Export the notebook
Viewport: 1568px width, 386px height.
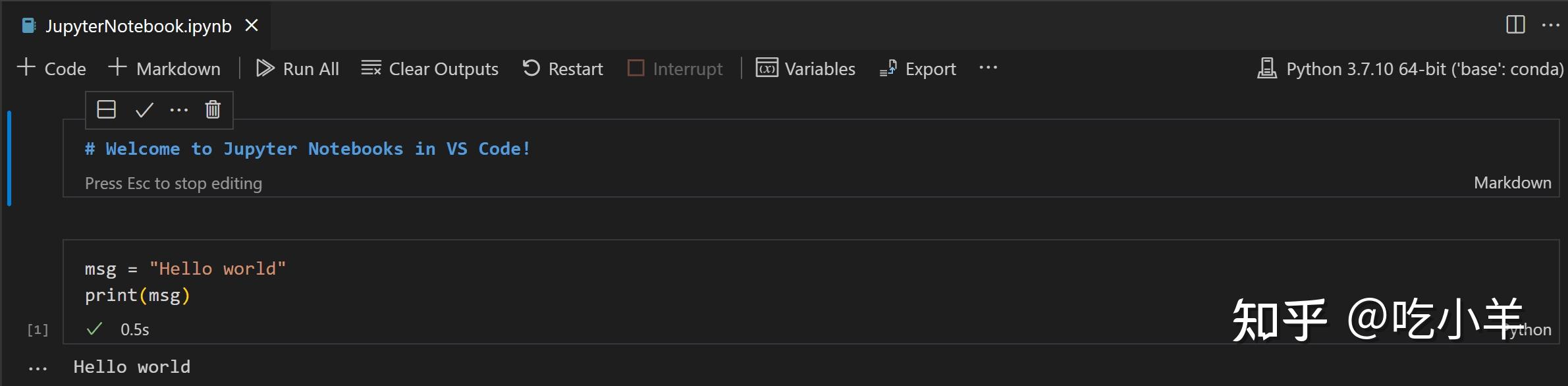[918, 68]
